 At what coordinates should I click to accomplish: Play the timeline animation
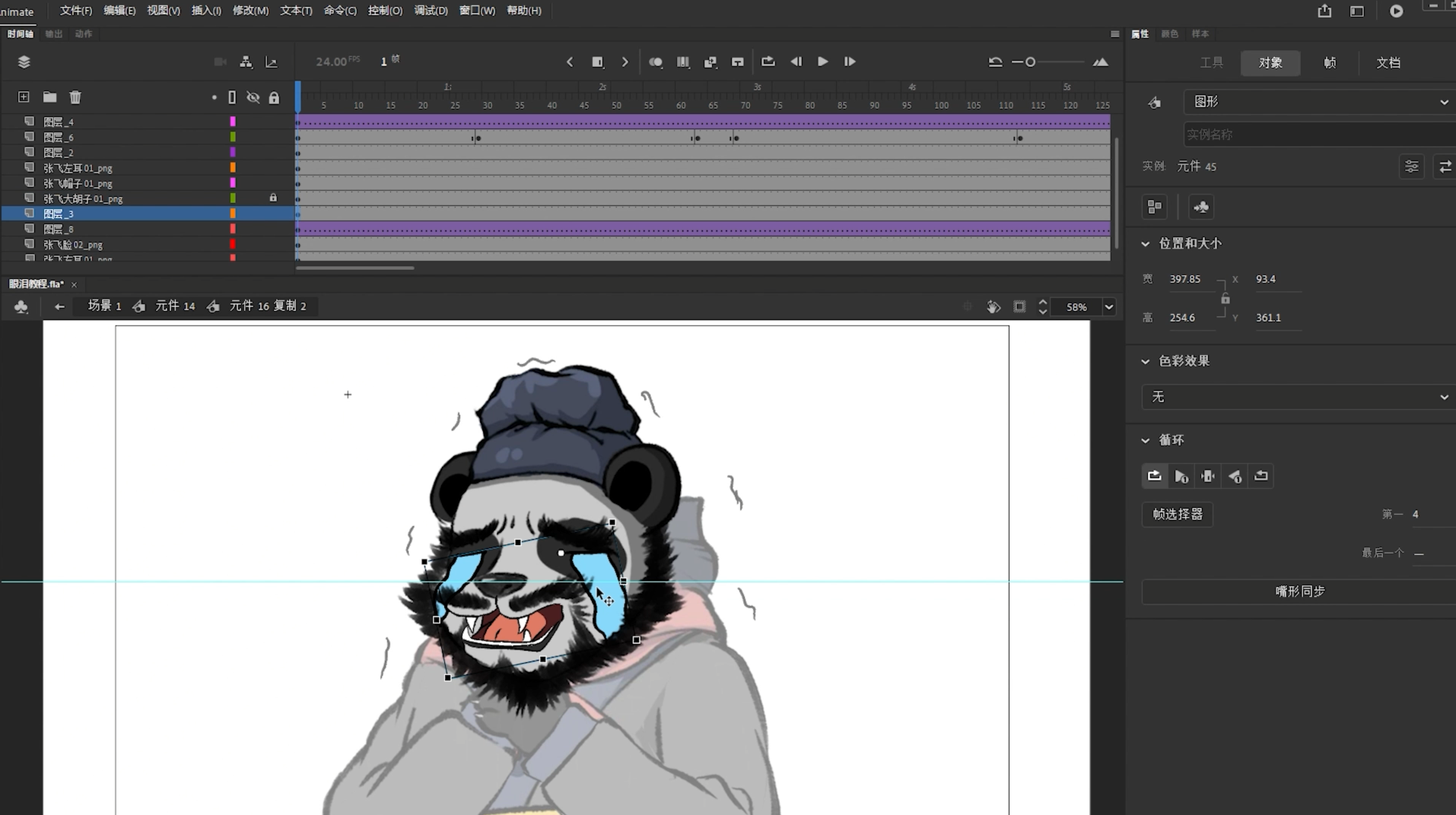click(x=823, y=62)
